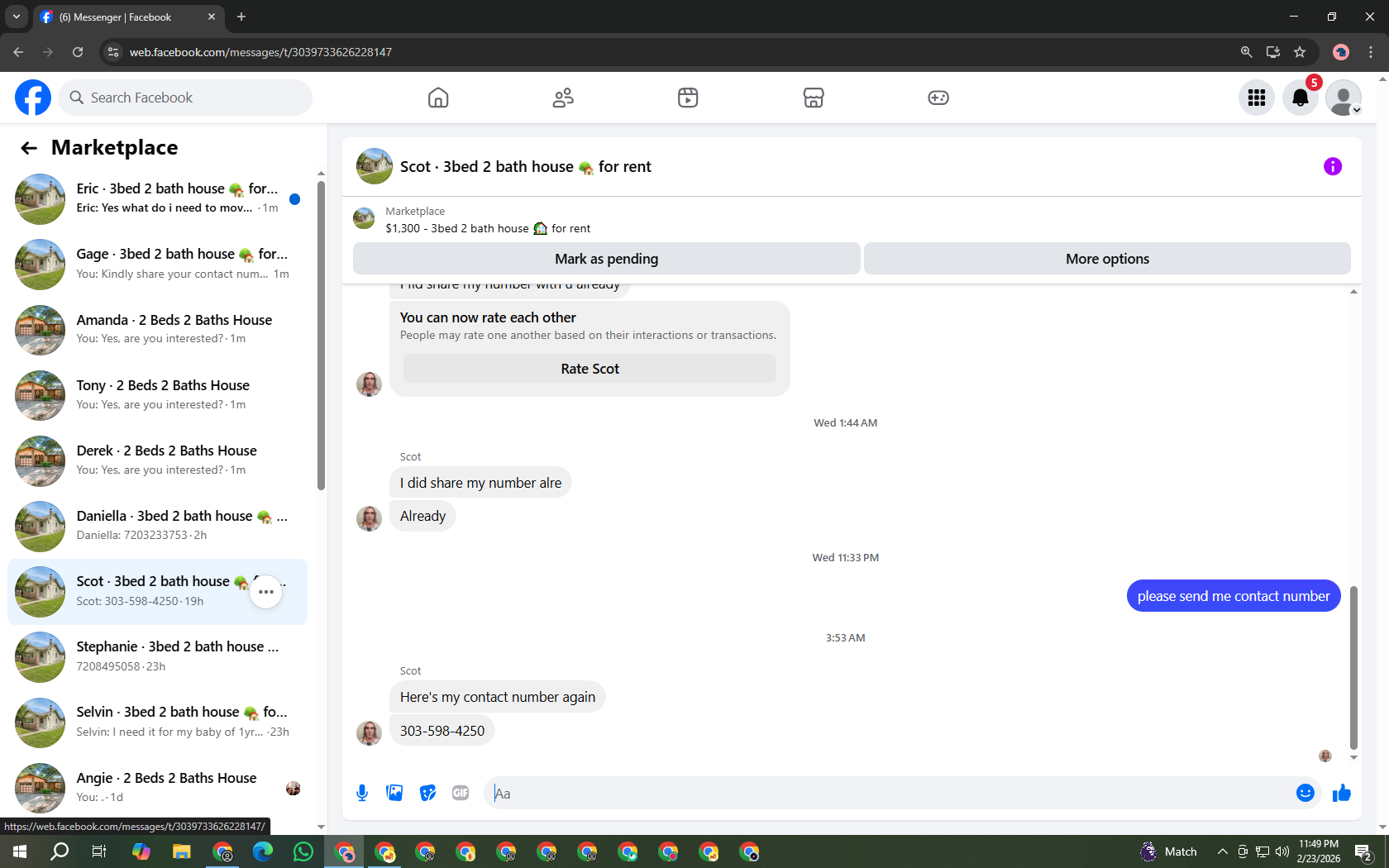Screen dimensions: 1389x868
Task: Click the $1,300 listing link
Action: 488,228
